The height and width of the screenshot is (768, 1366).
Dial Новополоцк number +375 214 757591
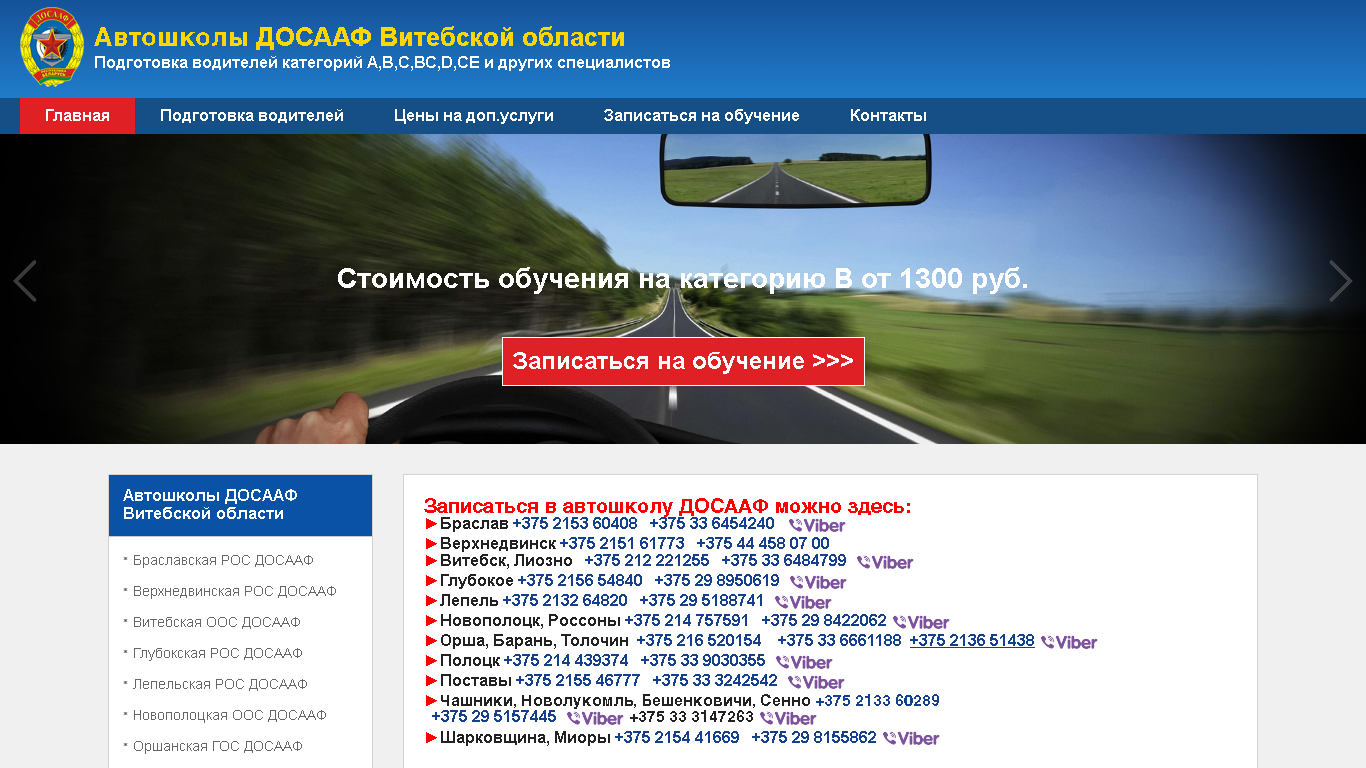click(687, 620)
